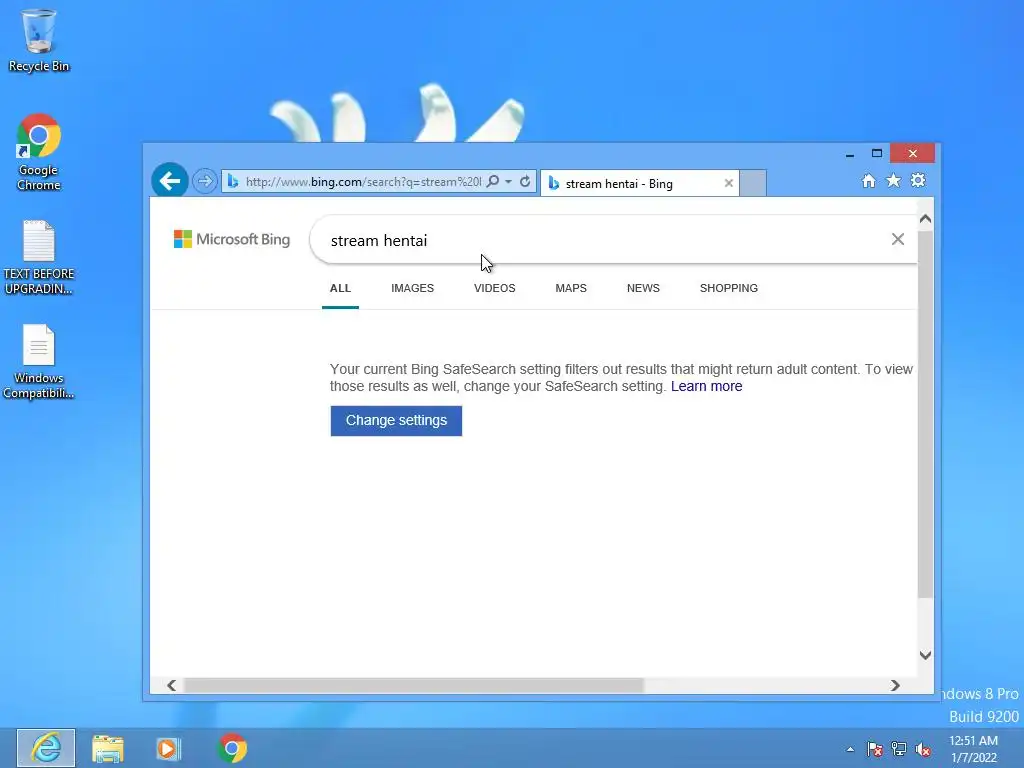Click the browser Forward arrow button

click(x=205, y=181)
